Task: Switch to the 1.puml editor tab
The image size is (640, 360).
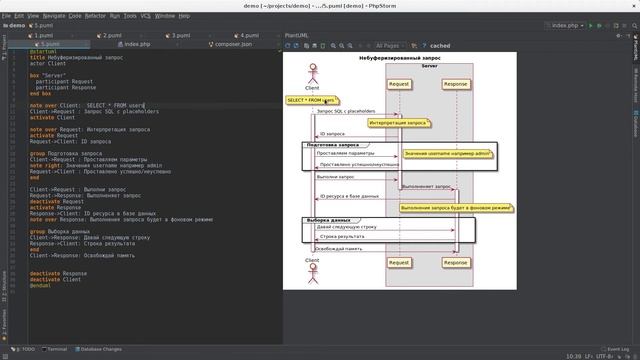Action: coord(41,36)
